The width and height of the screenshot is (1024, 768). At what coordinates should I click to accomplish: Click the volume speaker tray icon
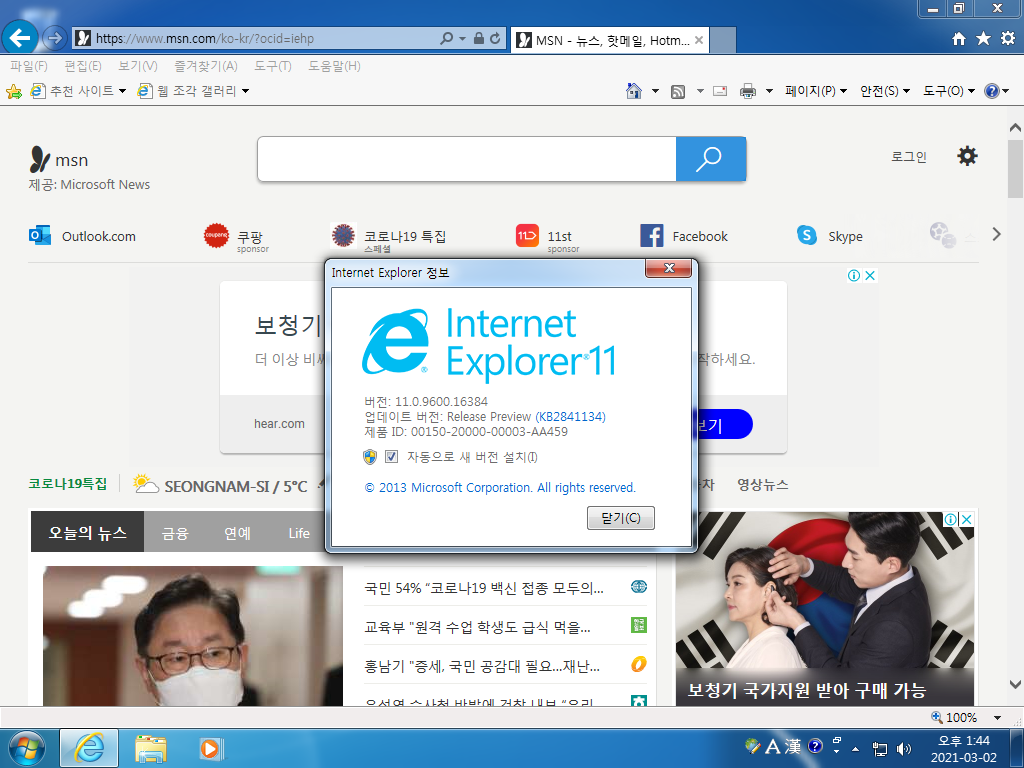pyautogui.click(x=904, y=748)
